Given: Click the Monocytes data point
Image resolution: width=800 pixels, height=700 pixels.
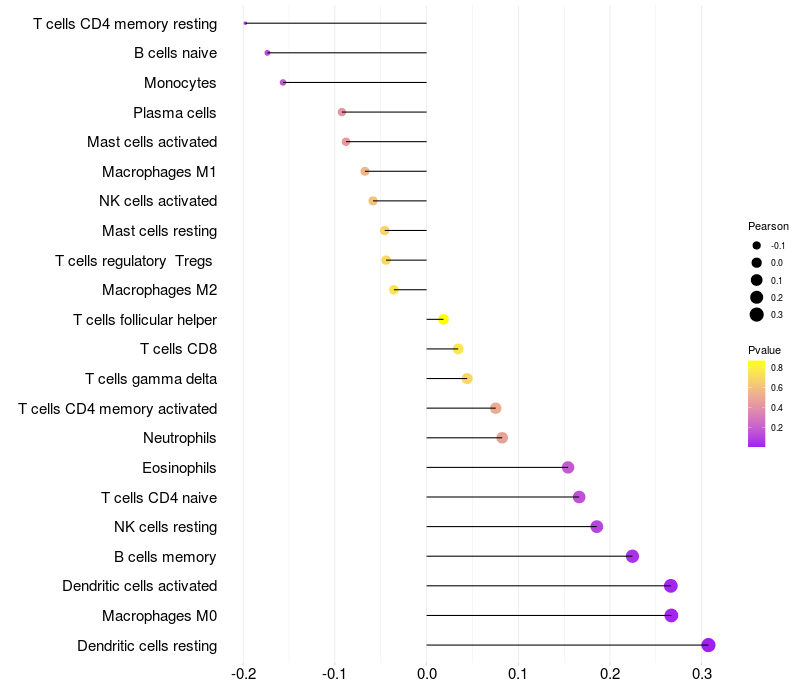Looking at the screenshot, I should point(283,82).
